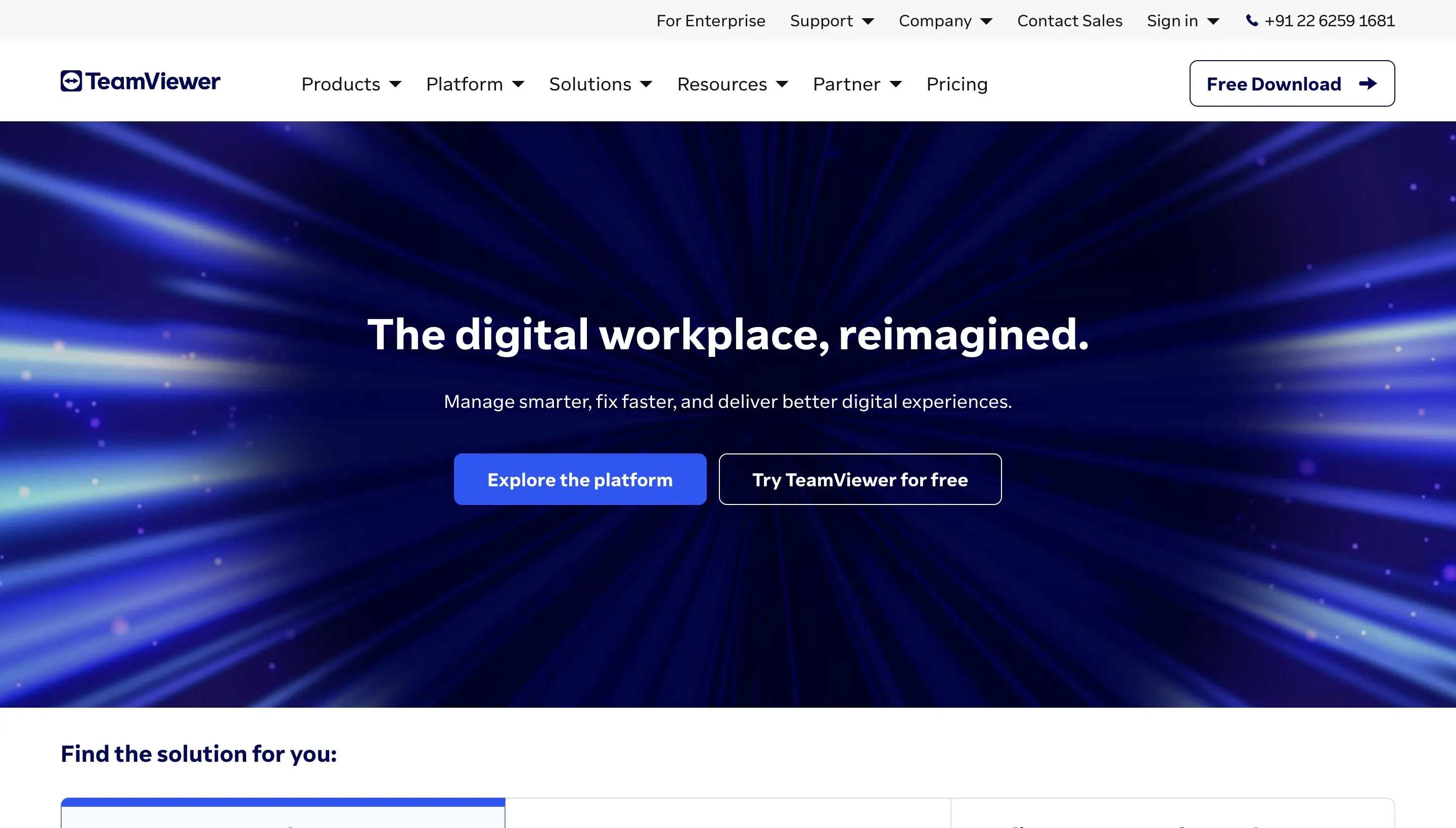
Task: Click Explore the platform button
Action: coord(580,479)
